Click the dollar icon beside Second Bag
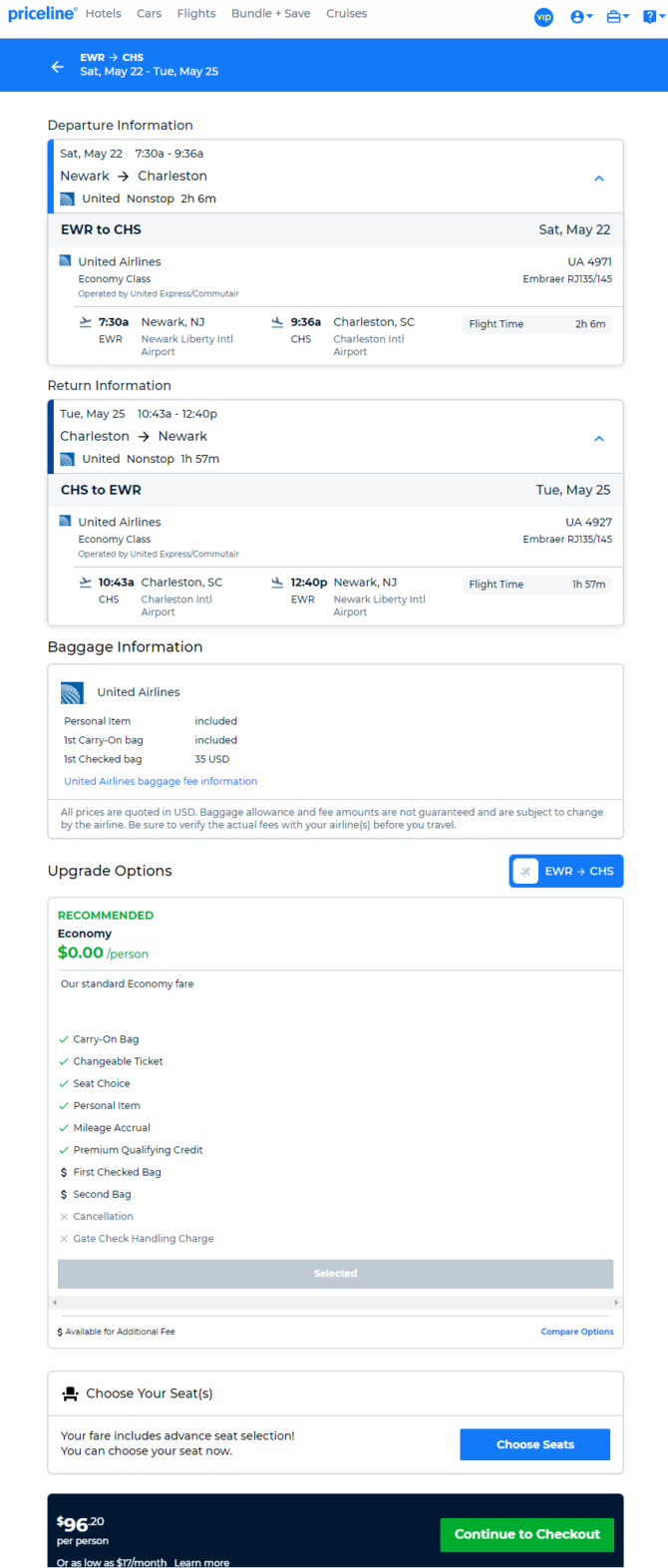668x1568 pixels. (64, 1194)
